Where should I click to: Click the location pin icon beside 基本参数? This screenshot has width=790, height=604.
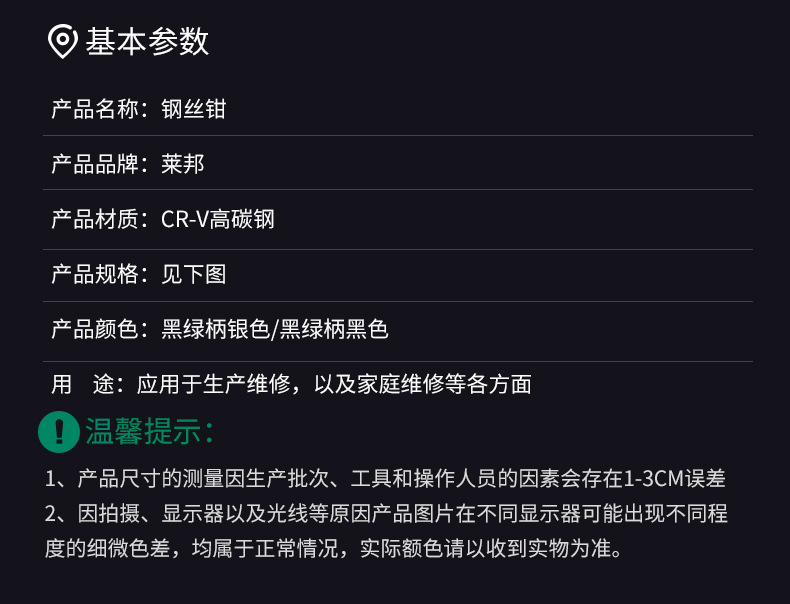tap(62, 42)
